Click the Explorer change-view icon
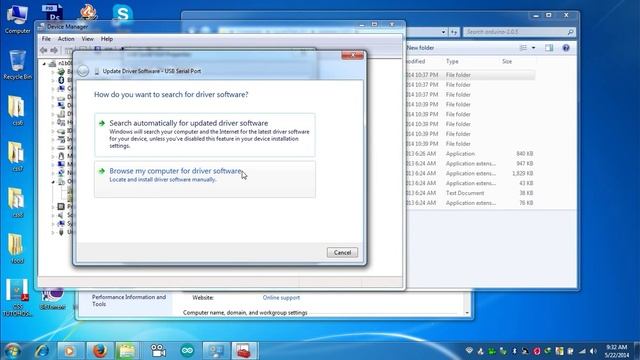Screen dimensions: 640x360 point(523,48)
